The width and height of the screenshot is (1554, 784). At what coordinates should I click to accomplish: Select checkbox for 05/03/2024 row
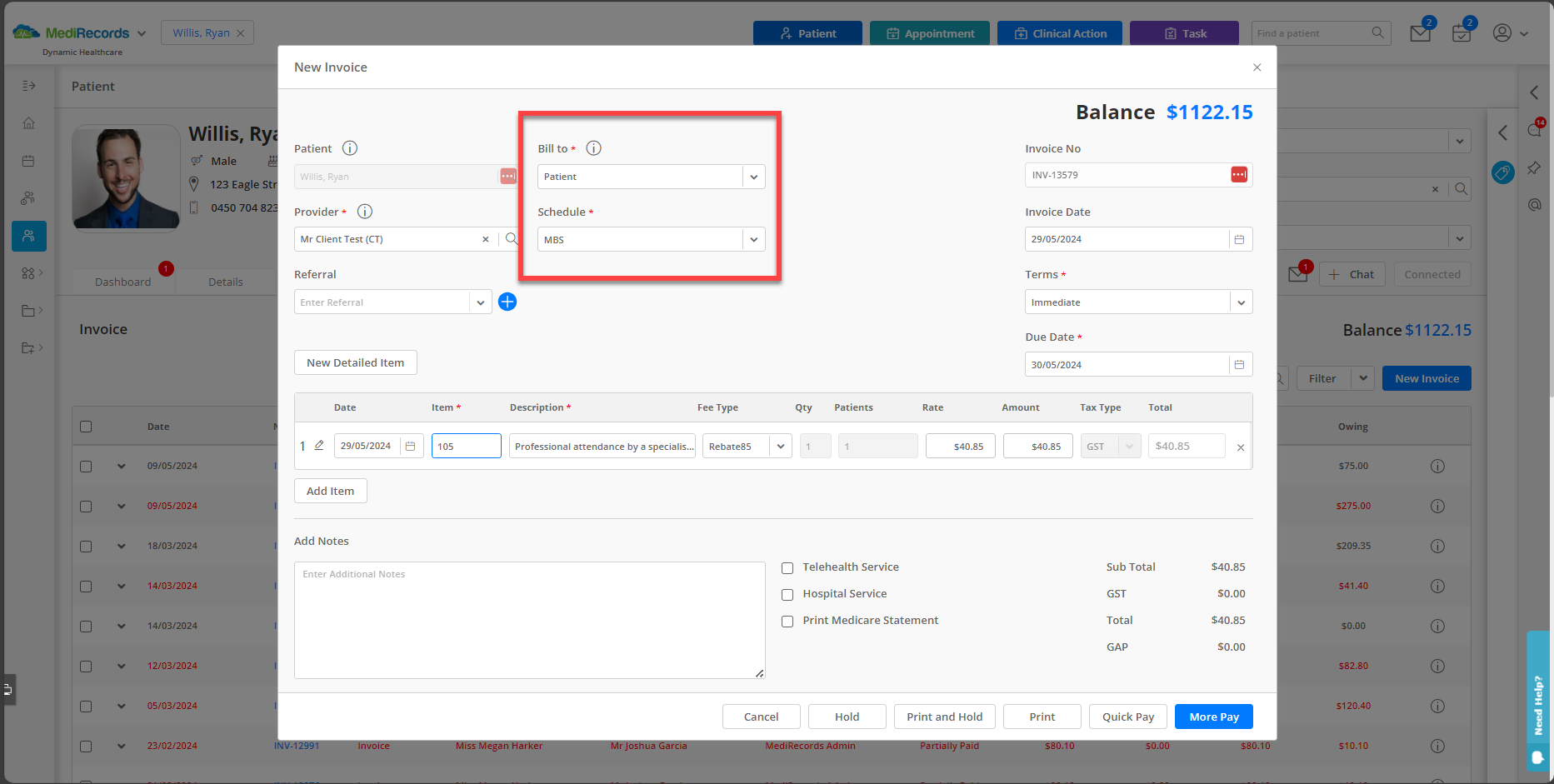pos(86,707)
